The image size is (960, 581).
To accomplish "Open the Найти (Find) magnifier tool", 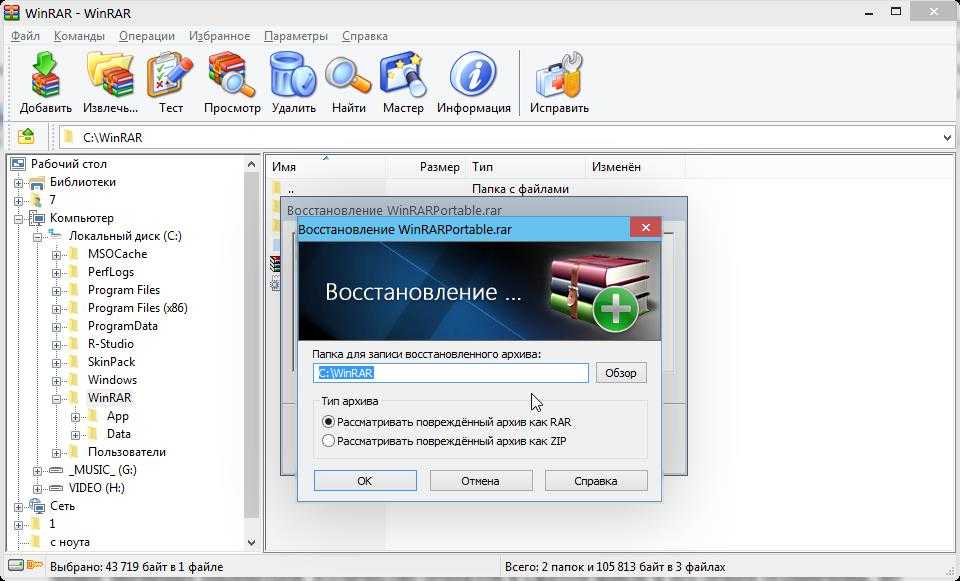I will point(348,75).
